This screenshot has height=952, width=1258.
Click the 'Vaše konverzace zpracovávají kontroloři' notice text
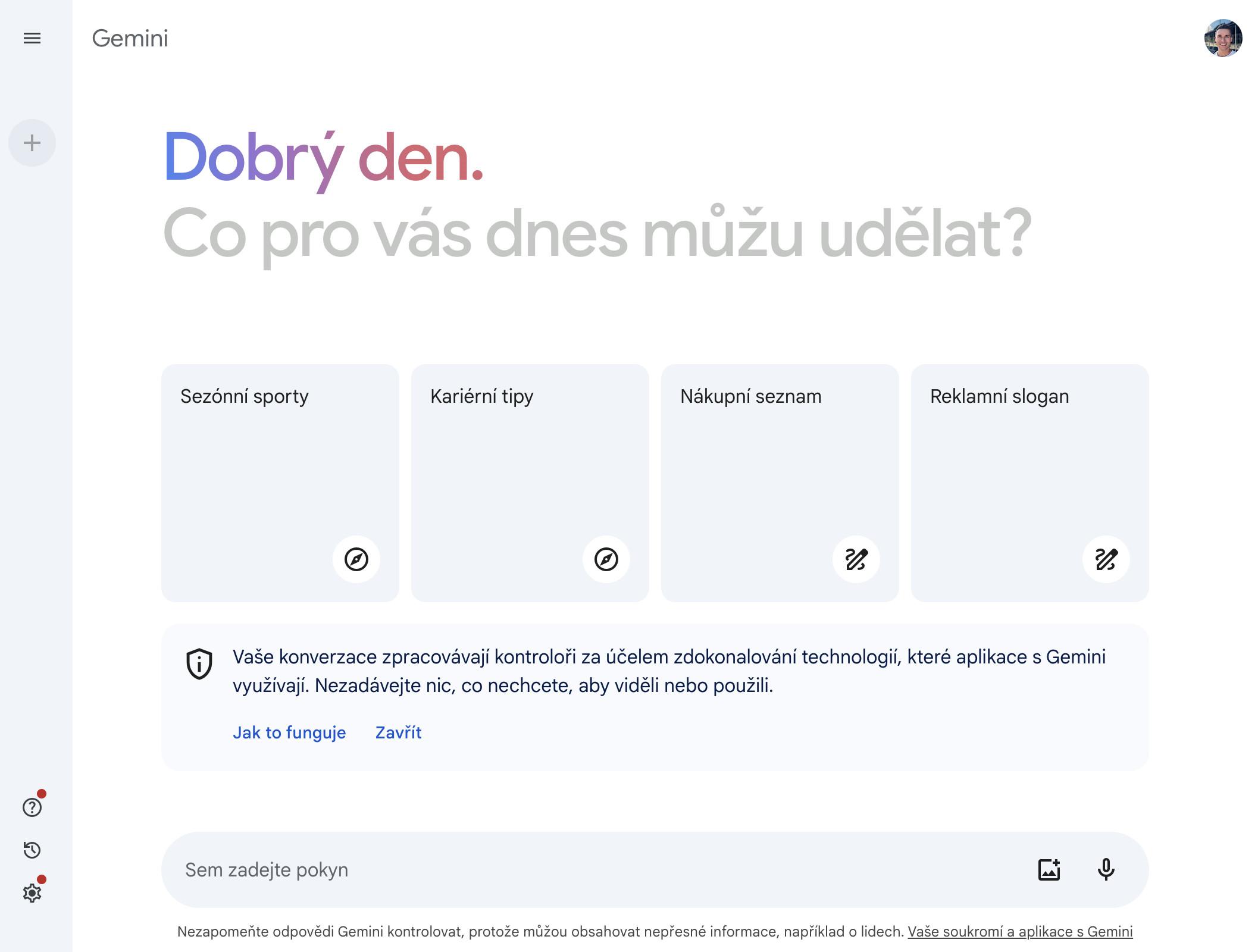tap(669, 671)
